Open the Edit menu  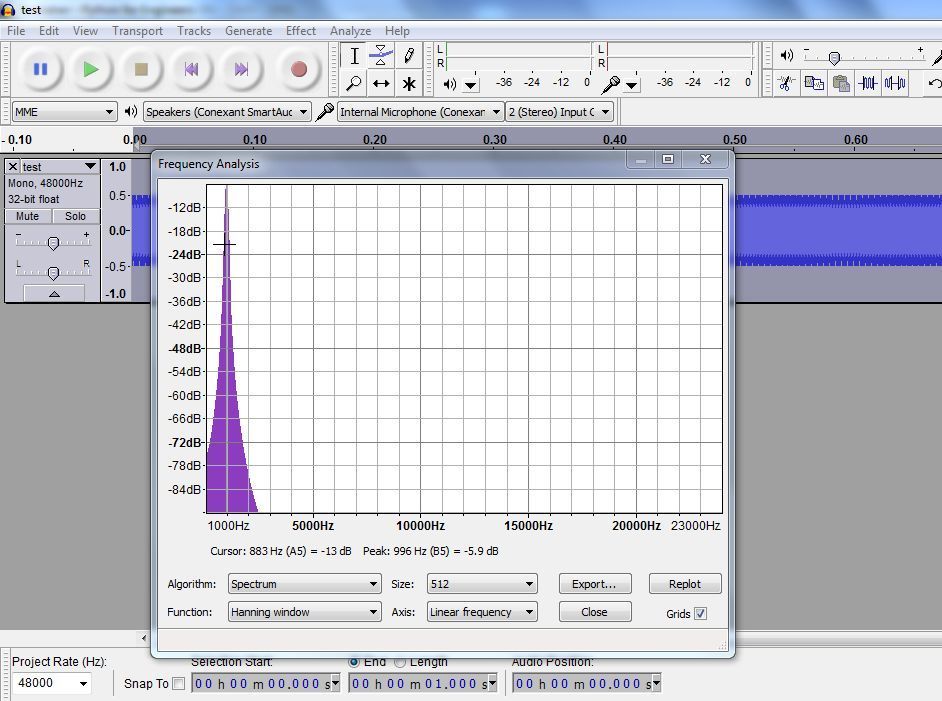point(49,31)
